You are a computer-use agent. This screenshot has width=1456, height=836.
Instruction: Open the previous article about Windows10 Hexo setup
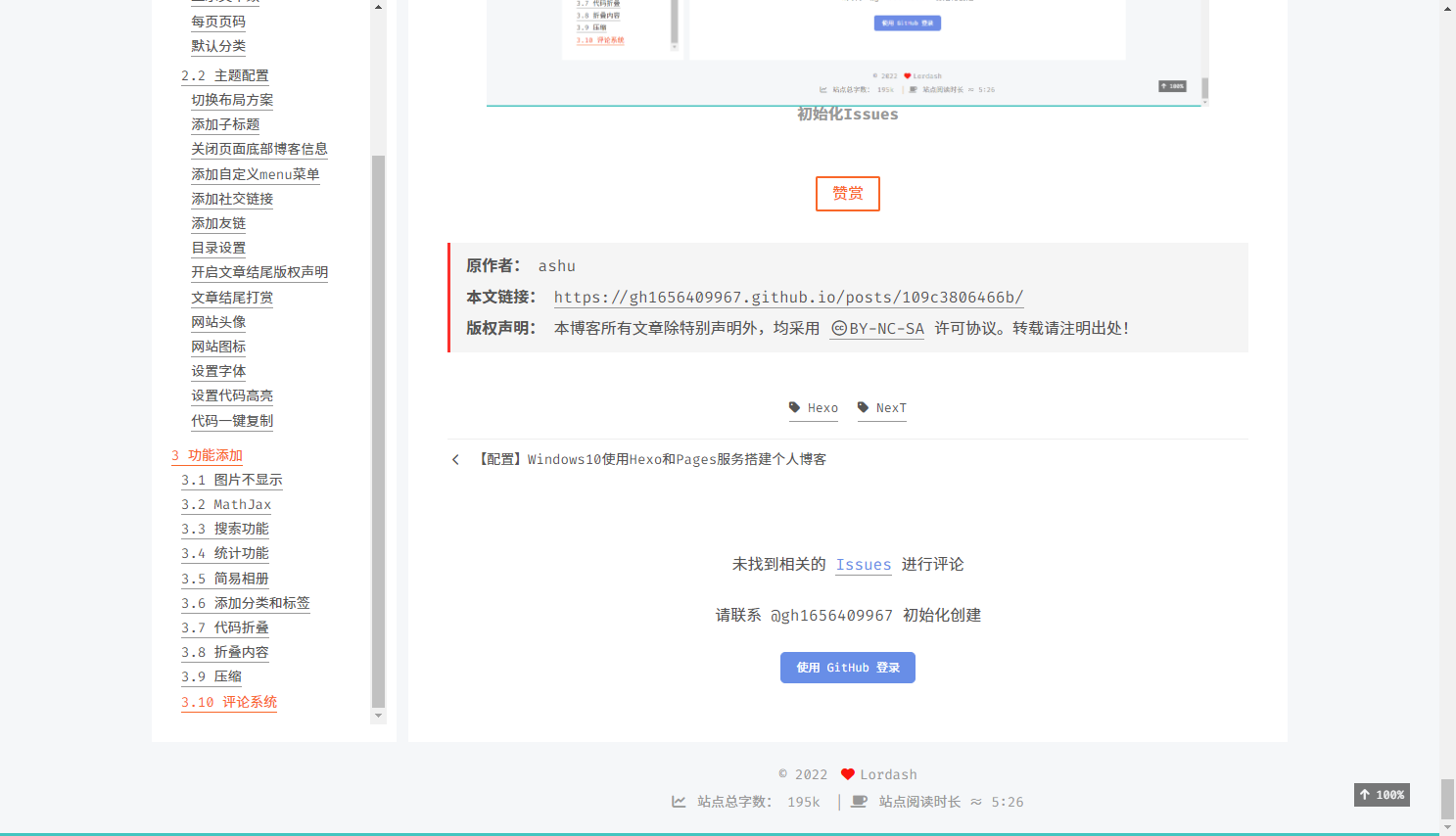676,459
